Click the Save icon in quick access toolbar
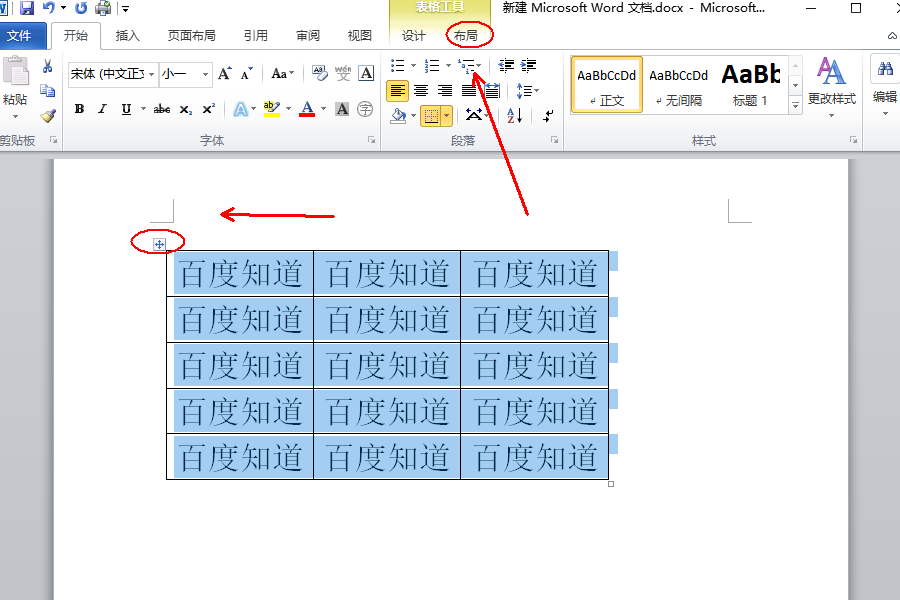The height and width of the screenshot is (600, 900). click(x=26, y=8)
